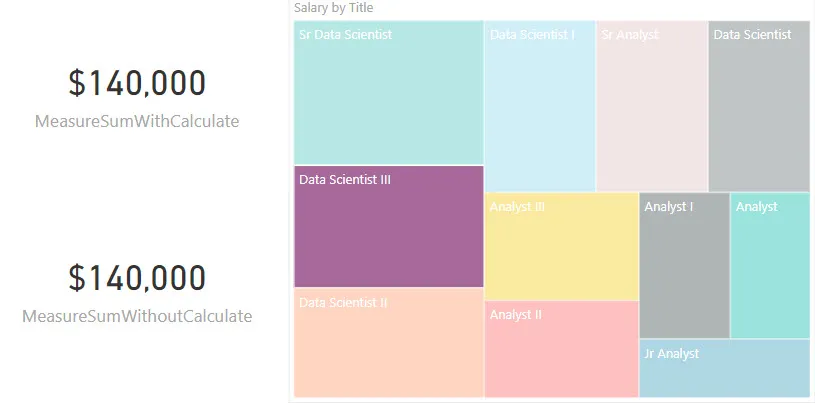Click the 'Sr Data Scientist' label text
The height and width of the screenshot is (403, 815).
point(345,35)
